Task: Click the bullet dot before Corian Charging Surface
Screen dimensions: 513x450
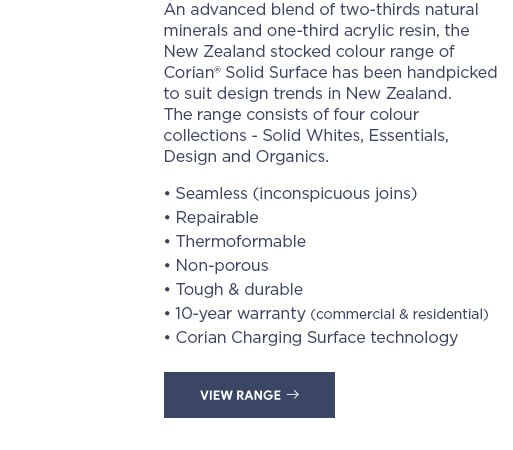Action: (167, 337)
